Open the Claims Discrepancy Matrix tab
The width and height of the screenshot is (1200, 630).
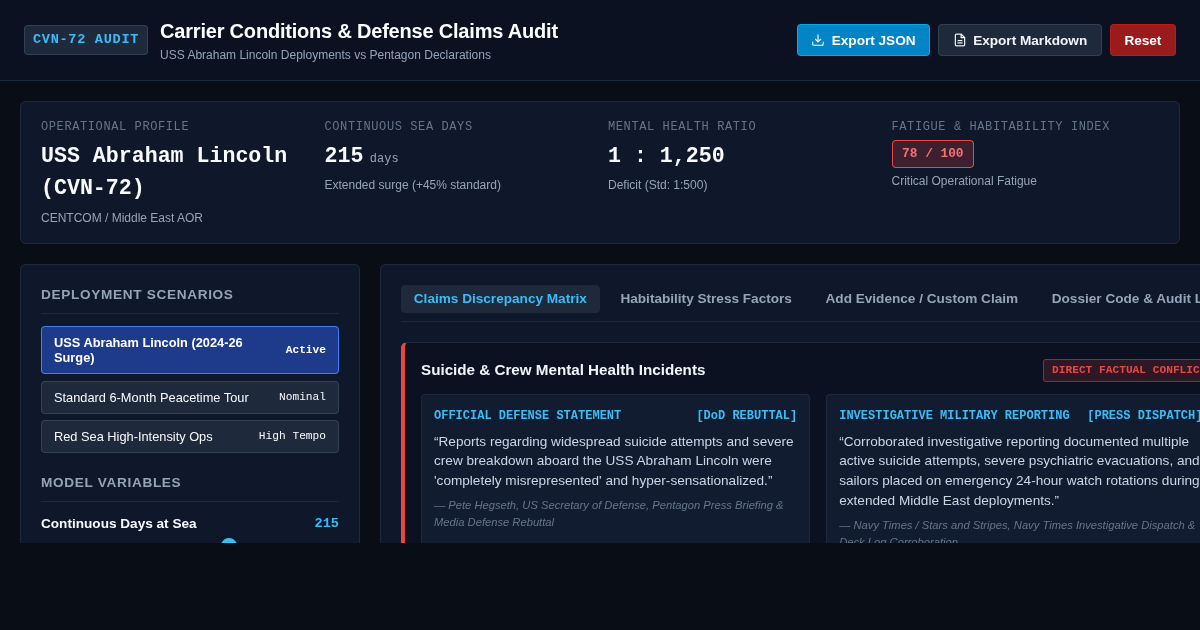pos(500,299)
